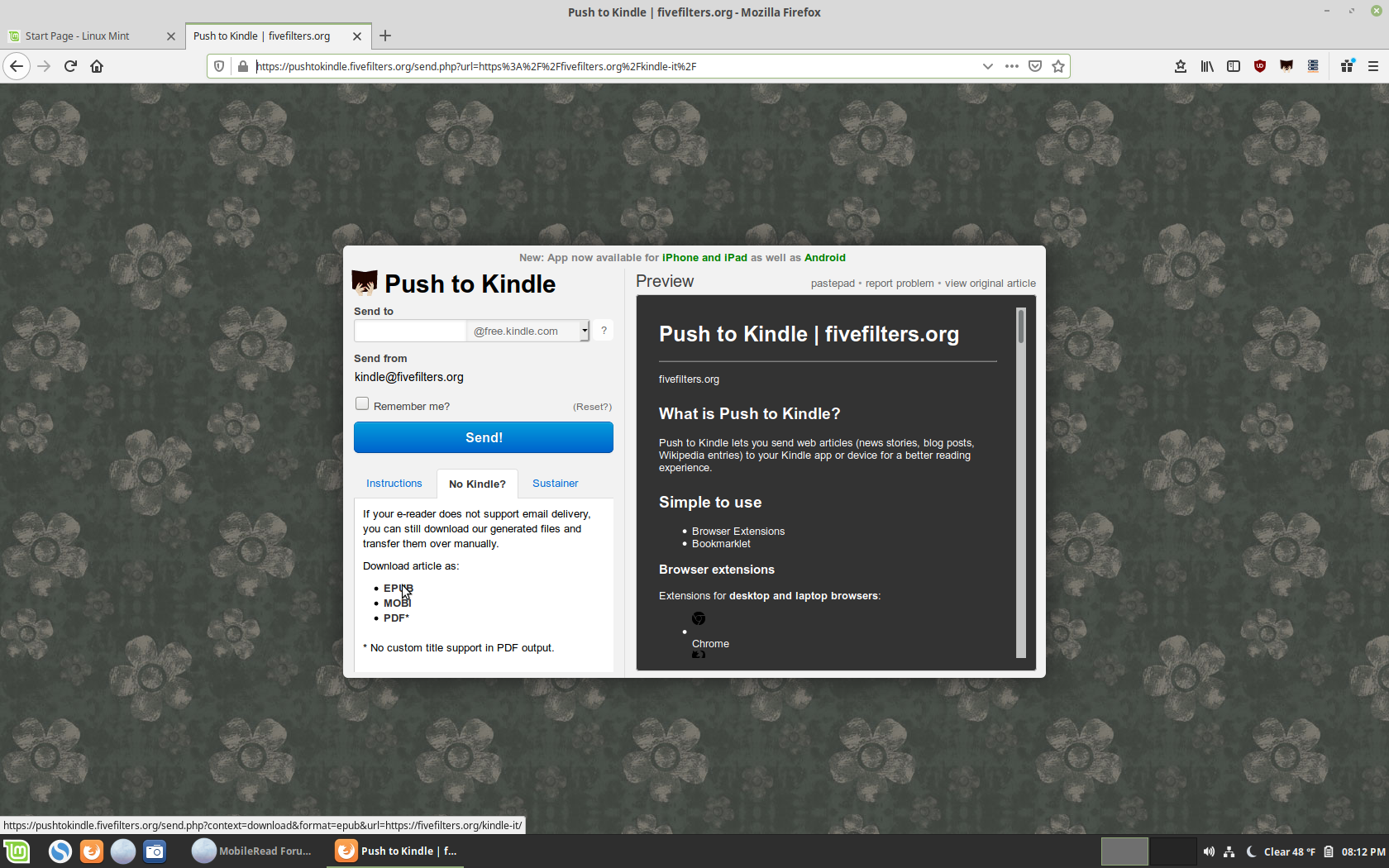The image size is (1389, 868).
Task: Open the @free.kindle.com domain dropdown
Action: [x=527, y=331]
